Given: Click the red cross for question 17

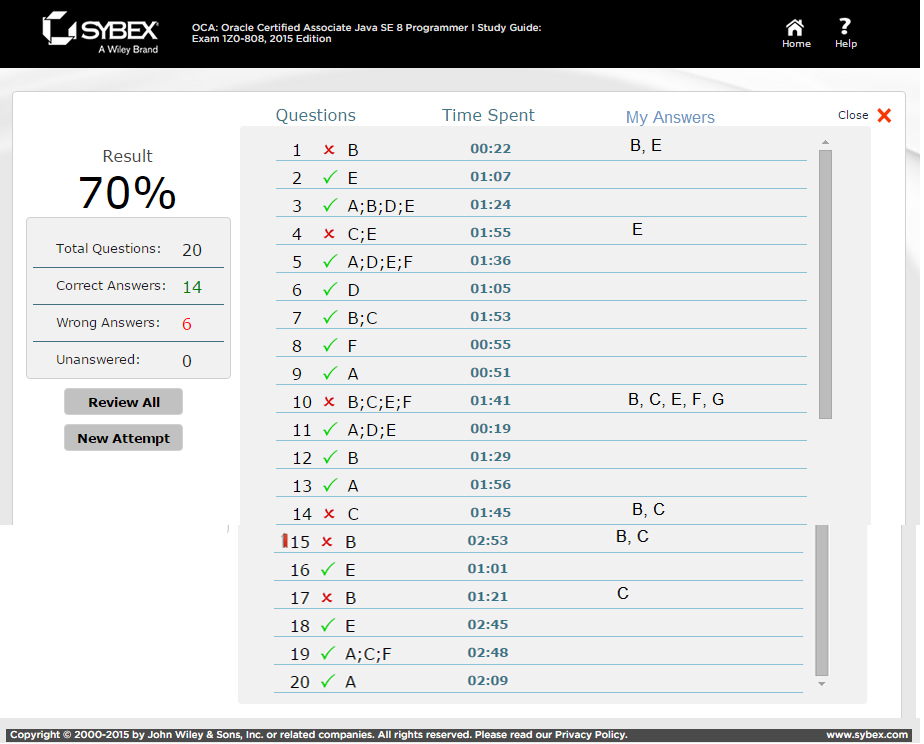Looking at the screenshot, I should (x=326, y=598).
